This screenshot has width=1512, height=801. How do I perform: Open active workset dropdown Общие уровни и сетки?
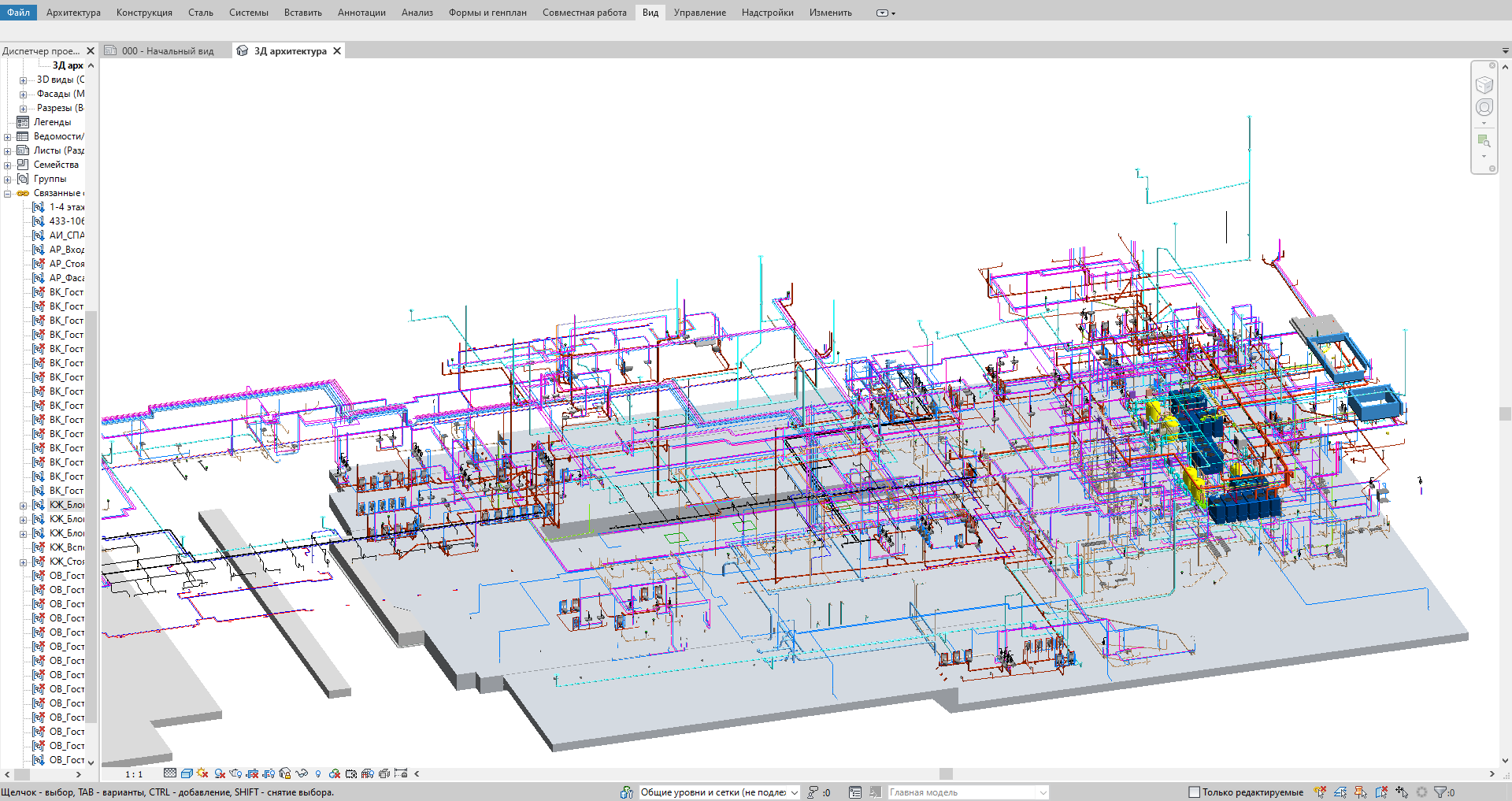point(719,792)
